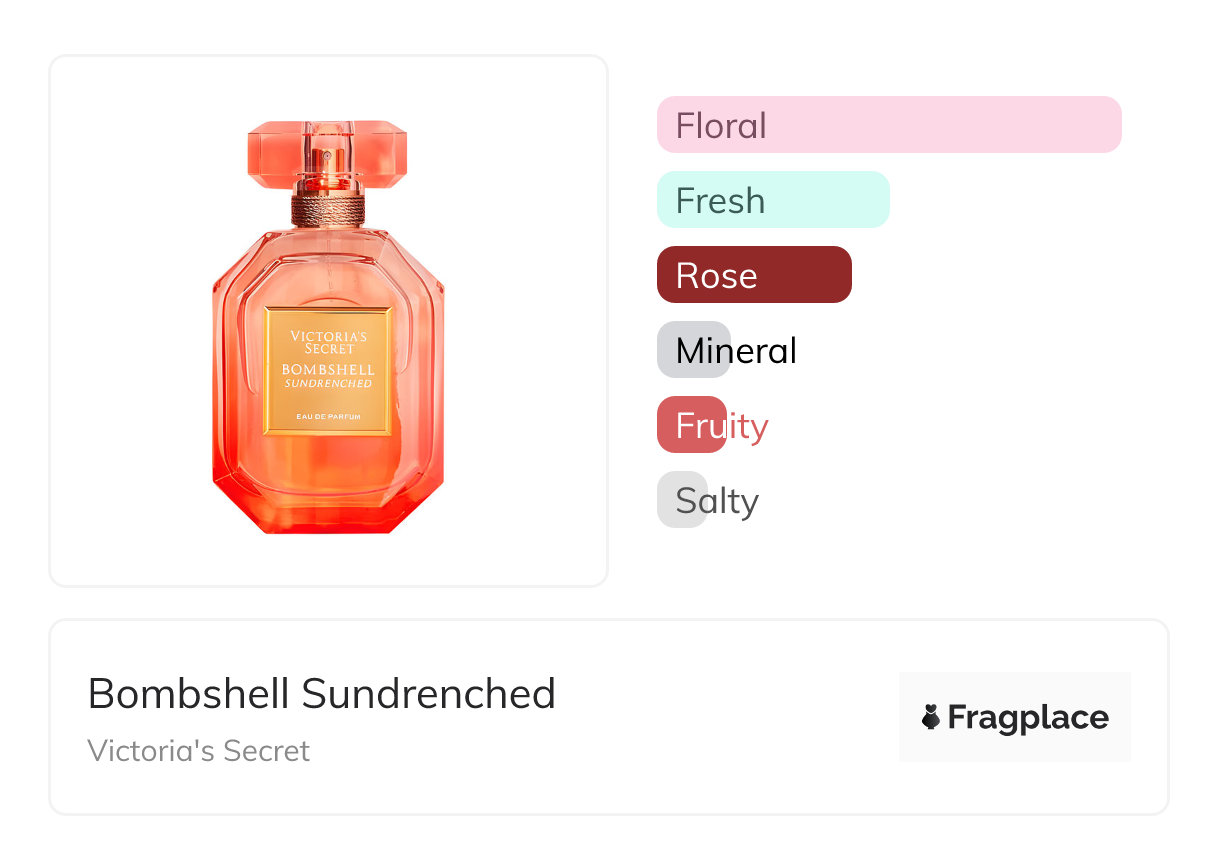Click the copper collar on the bottle neck
1218x864 pixels.
click(328, 208)
